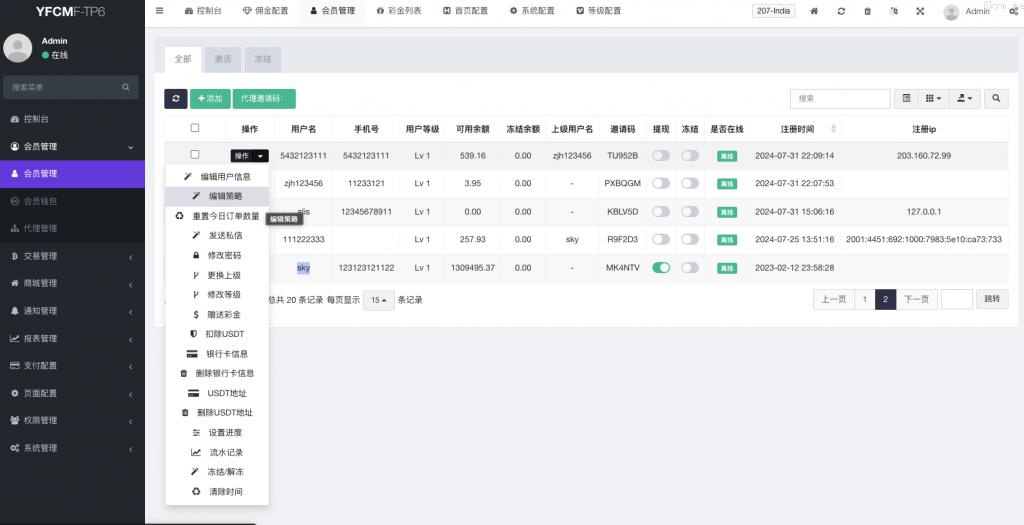1024x525 pixels.
Task: Go to page 1 in pagination
Action: (864, 299)
